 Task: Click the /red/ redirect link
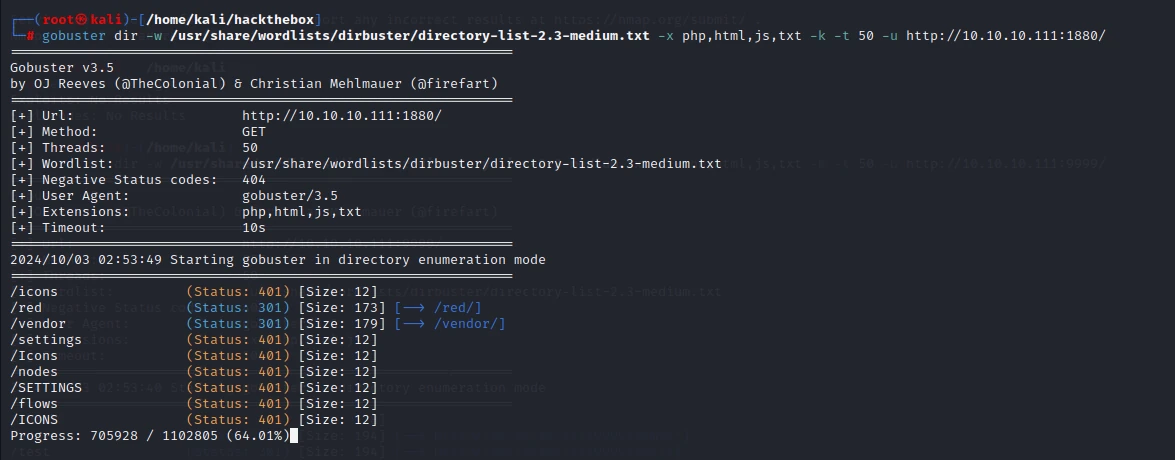click(438, 308)
